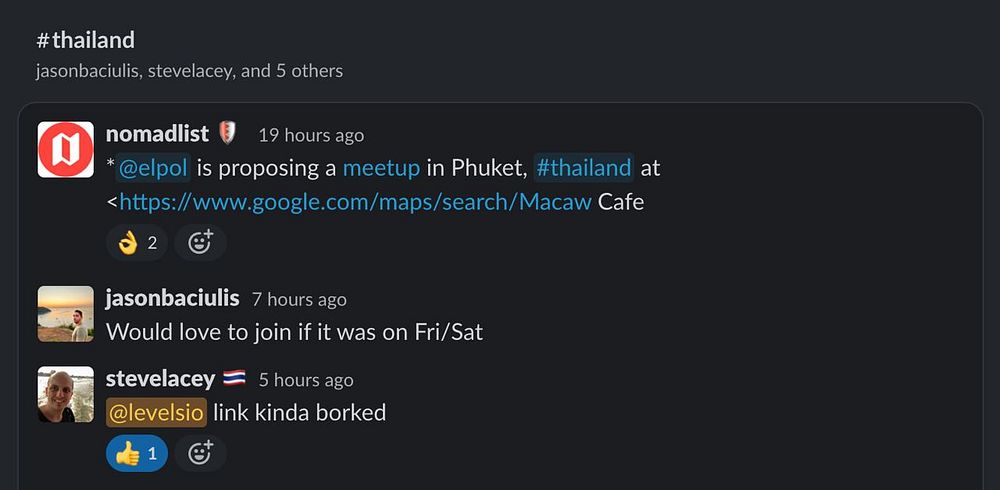
Task: Open stevelacey's profile picture
Action: (x=66, y=394)
